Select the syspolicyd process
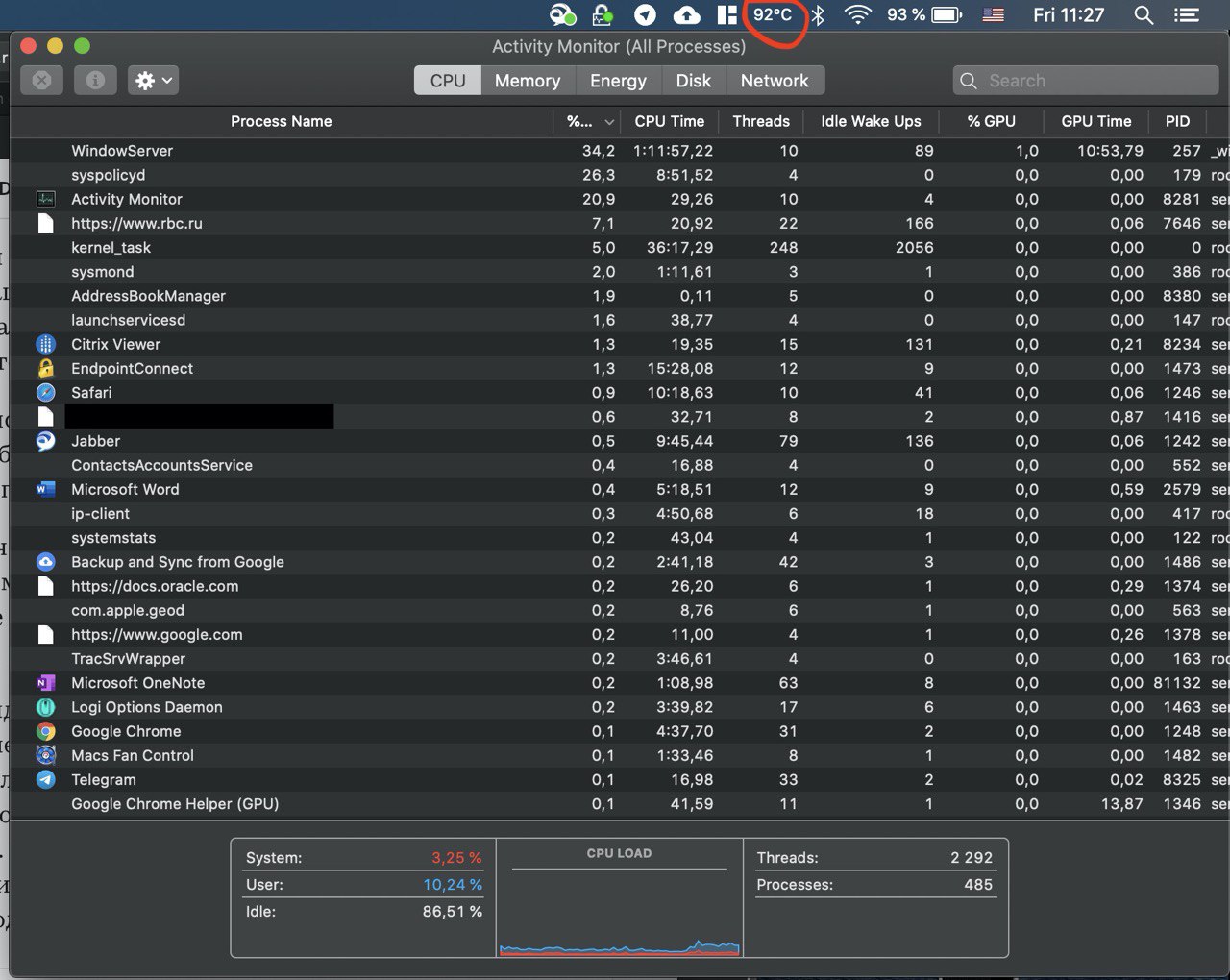 click(x=620, y=175)
